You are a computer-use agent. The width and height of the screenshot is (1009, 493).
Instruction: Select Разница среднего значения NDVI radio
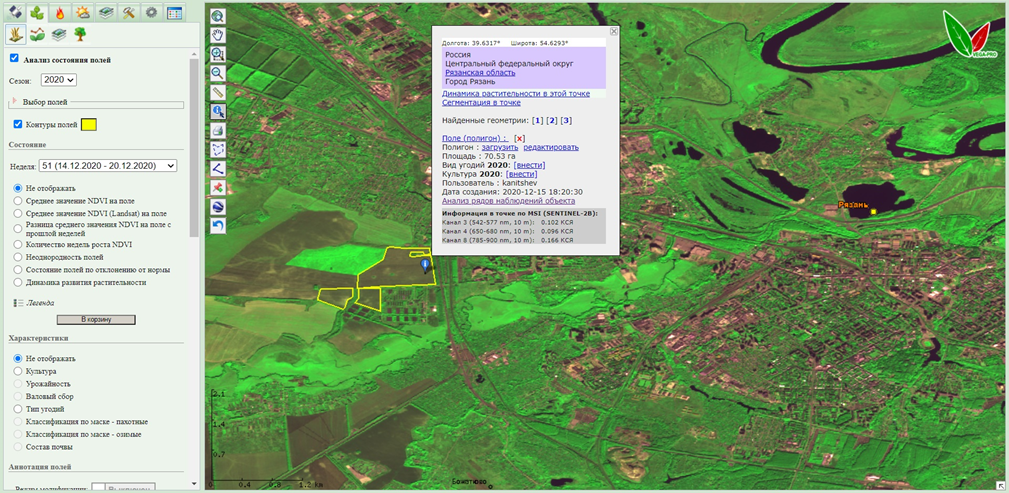coord(18,228)
